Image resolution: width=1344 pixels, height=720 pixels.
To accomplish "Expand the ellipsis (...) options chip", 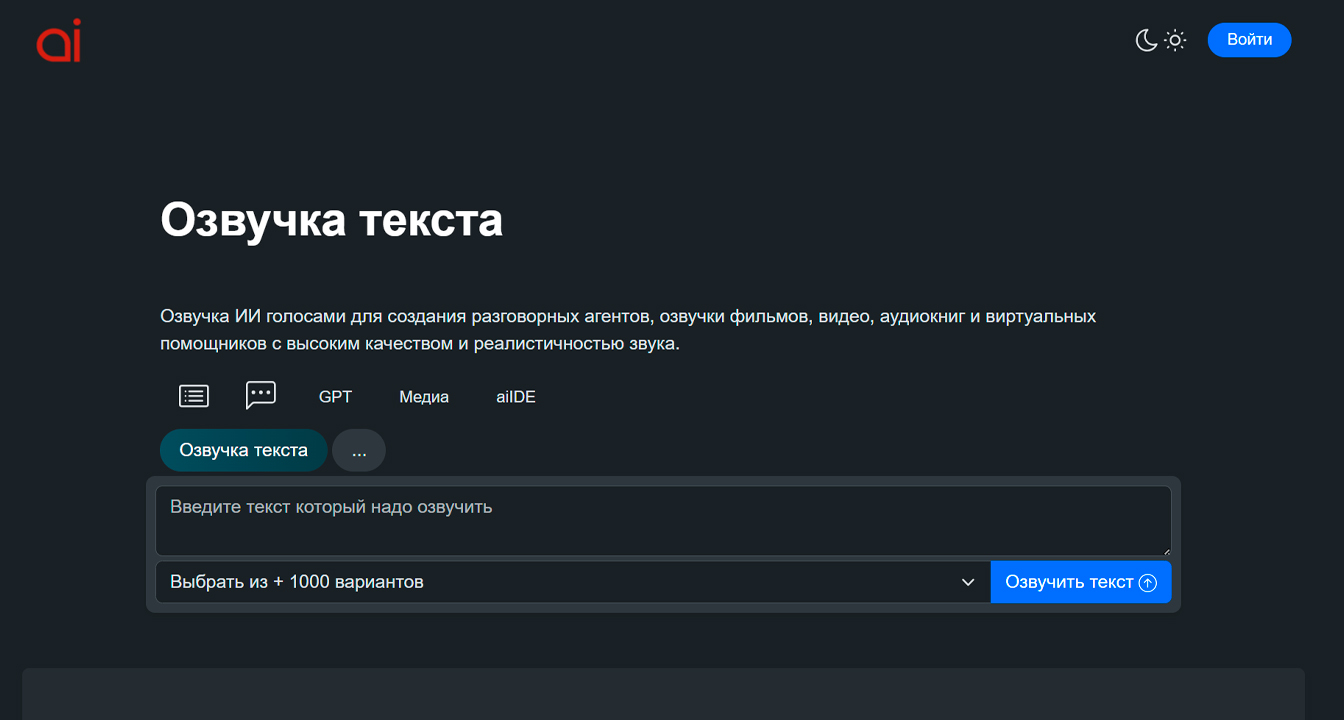I will [x=359, y=450].
